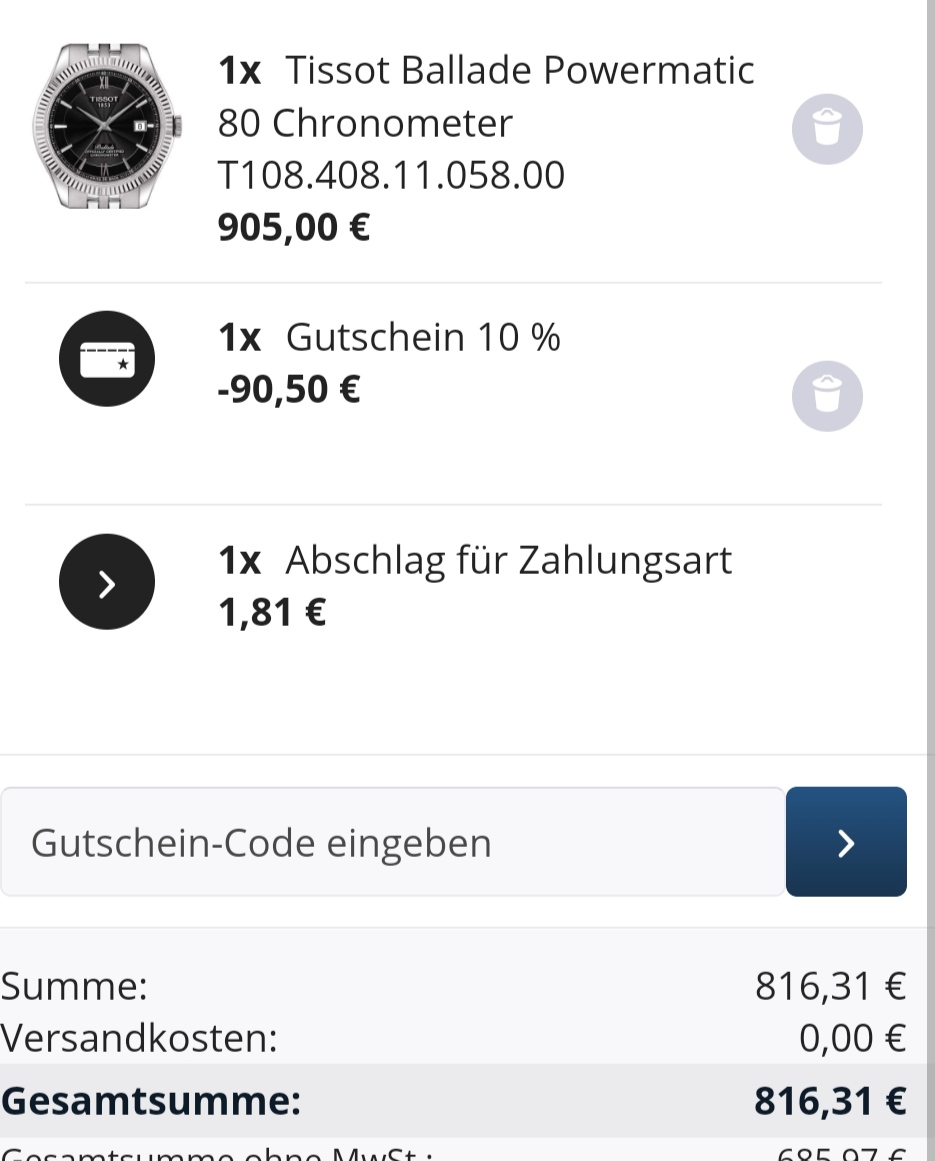935x1161 pixels.
Task: Click the bold Gesamtsumme label
Action: (151, 1101)
